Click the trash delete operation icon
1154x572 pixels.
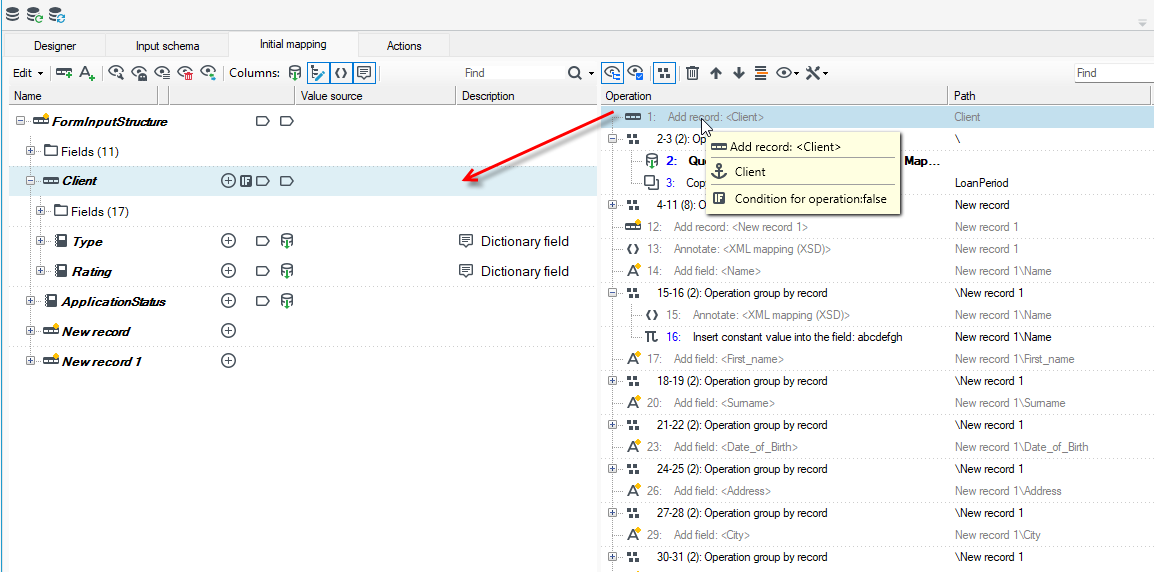(x=693, y=73)
